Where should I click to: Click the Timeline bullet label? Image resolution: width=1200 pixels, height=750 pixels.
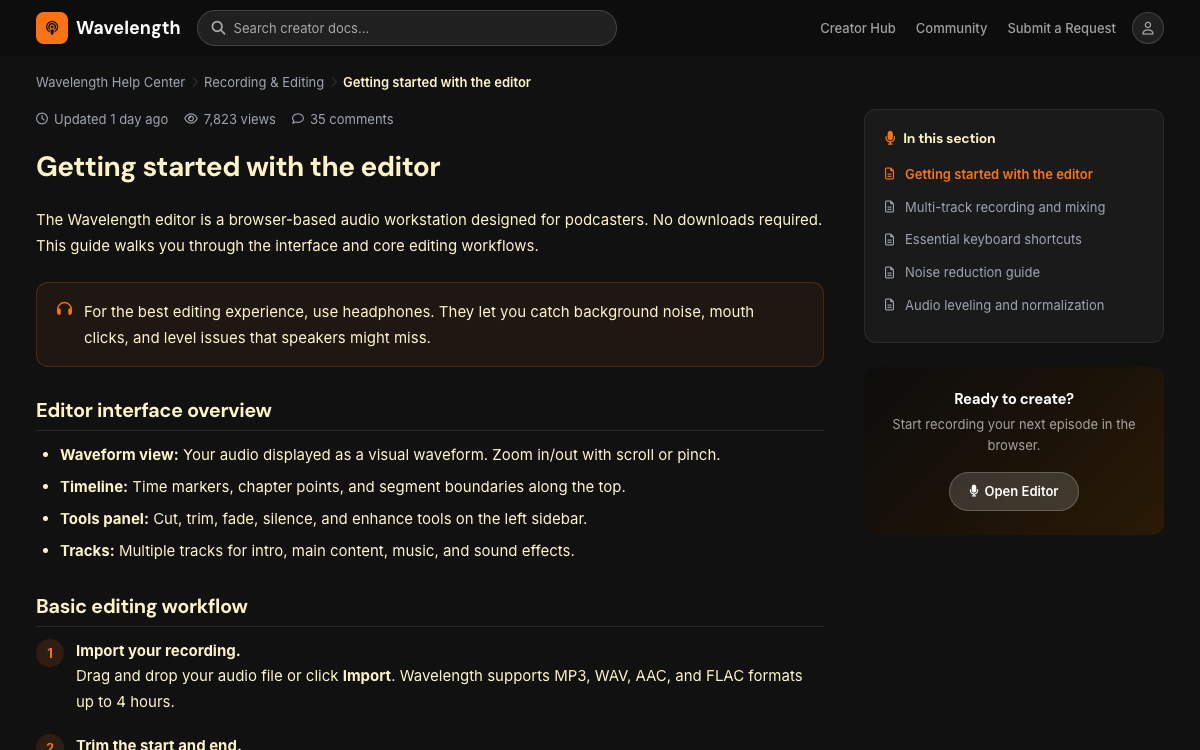click(x=94, y=486)
